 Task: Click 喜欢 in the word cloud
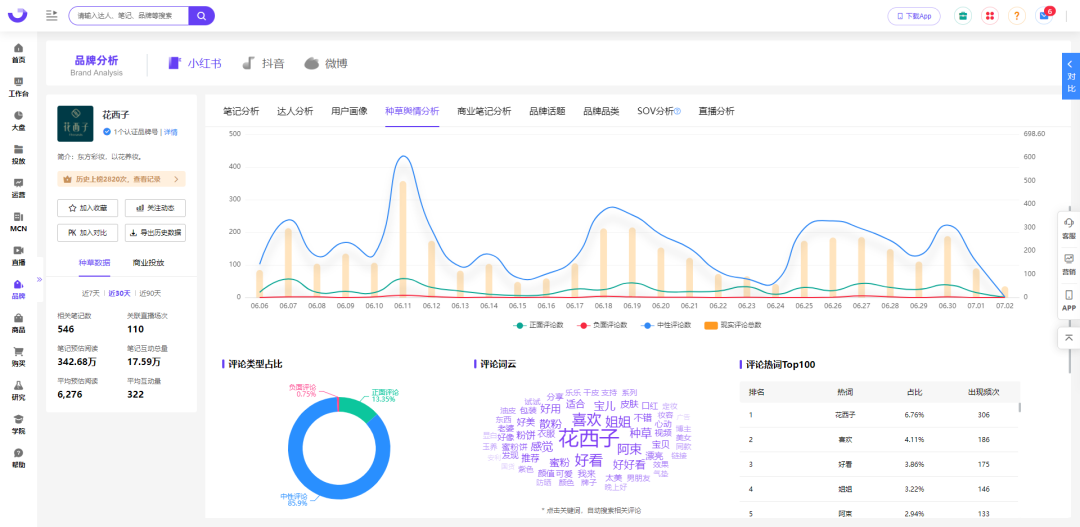click(x=587, y=420)
